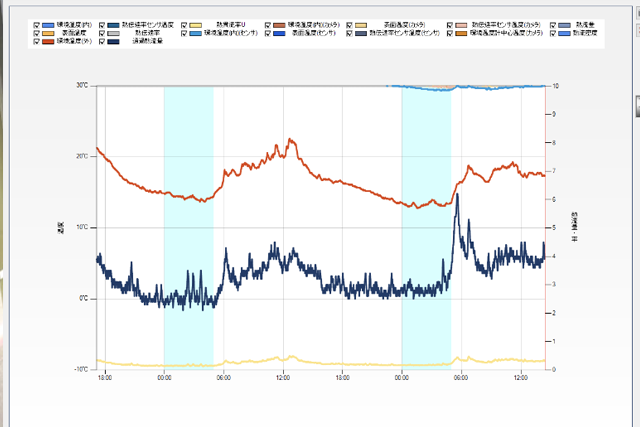Uncheck the 環境温度(内) legend checkbox
Screen dimensions: 640x427
pyautogui.click(x=37, y=23)
